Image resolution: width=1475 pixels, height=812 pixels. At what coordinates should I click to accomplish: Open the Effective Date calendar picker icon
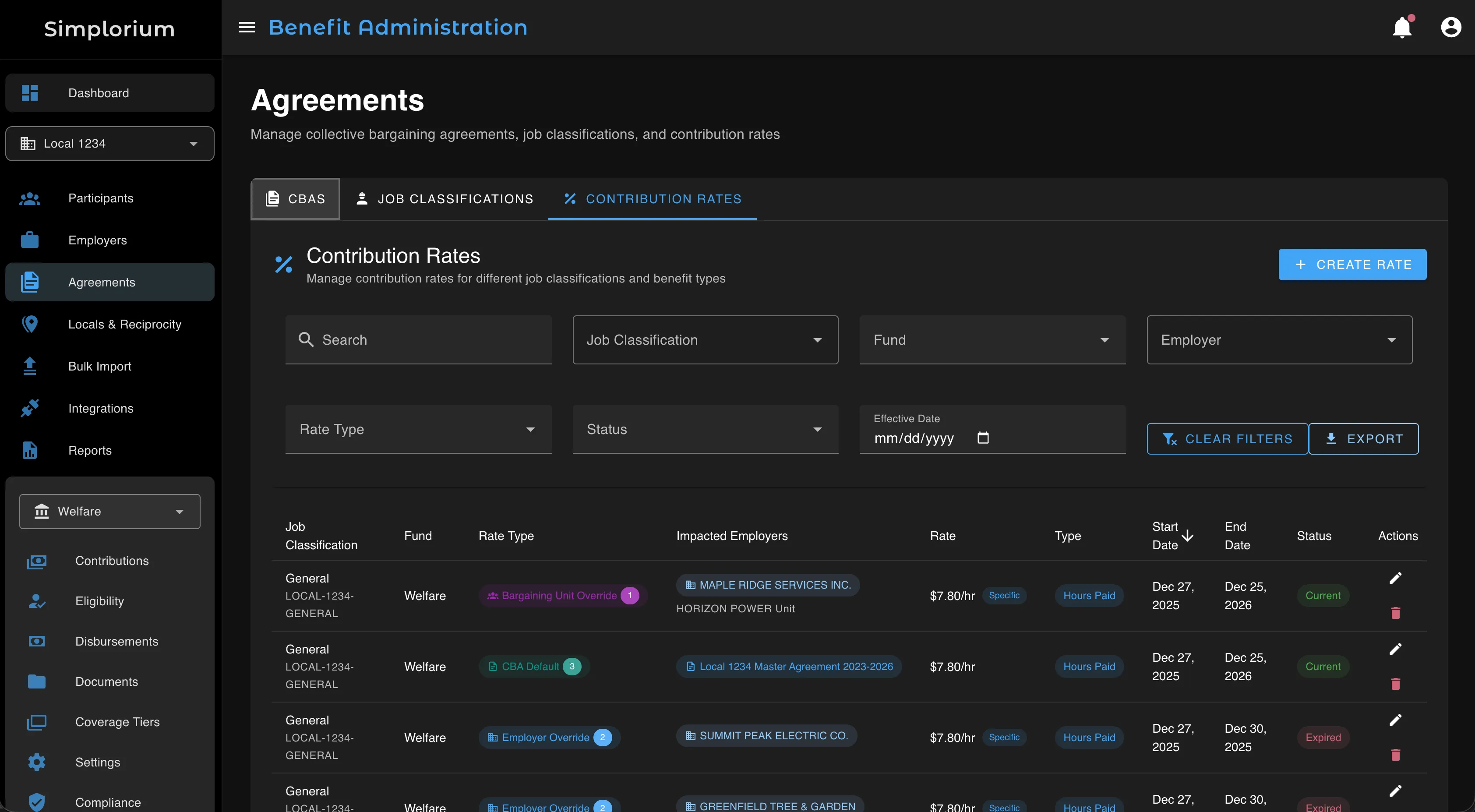(x=983, y=438)
